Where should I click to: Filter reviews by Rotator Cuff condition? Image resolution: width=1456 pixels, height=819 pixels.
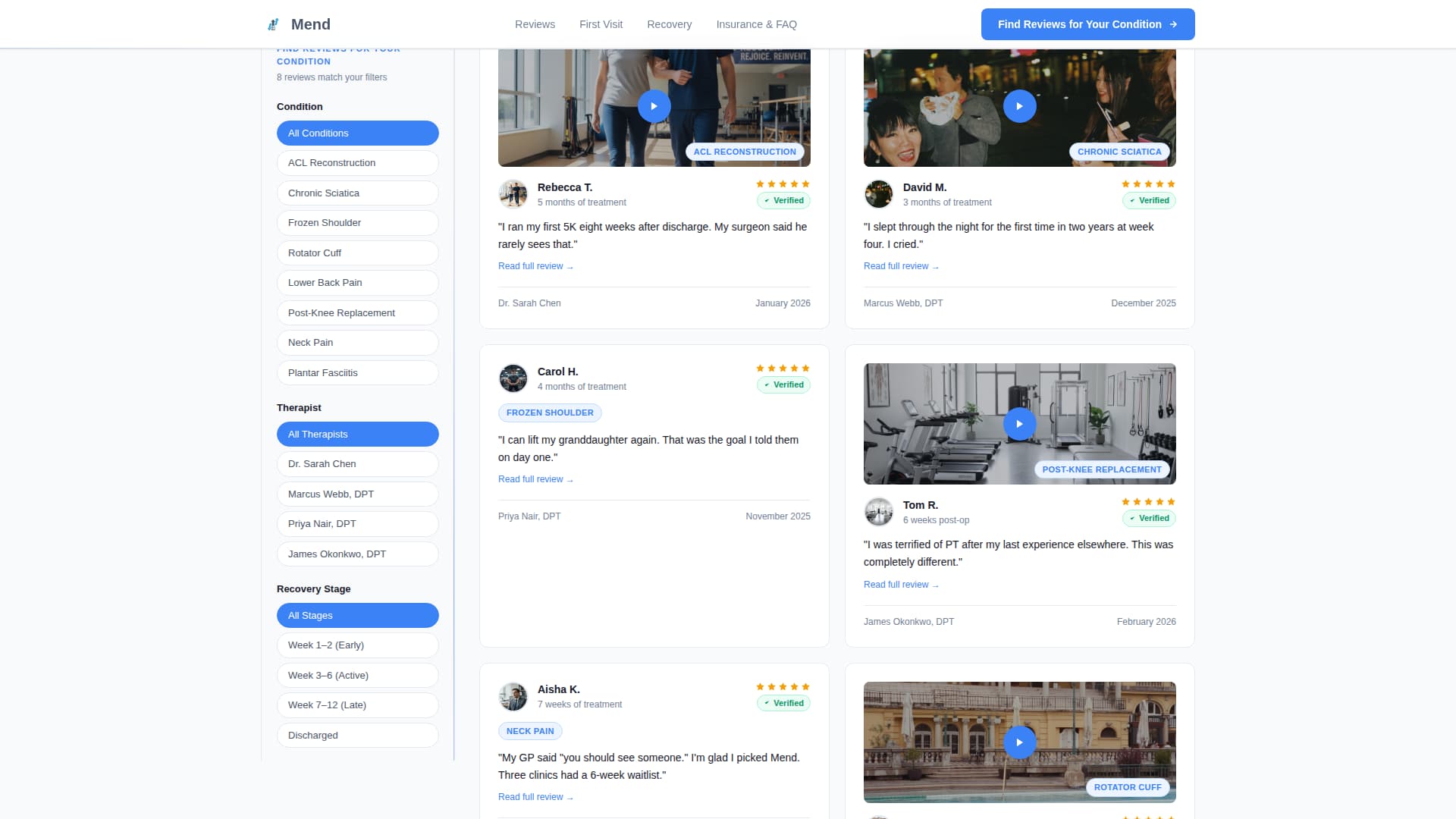(357, 253)
